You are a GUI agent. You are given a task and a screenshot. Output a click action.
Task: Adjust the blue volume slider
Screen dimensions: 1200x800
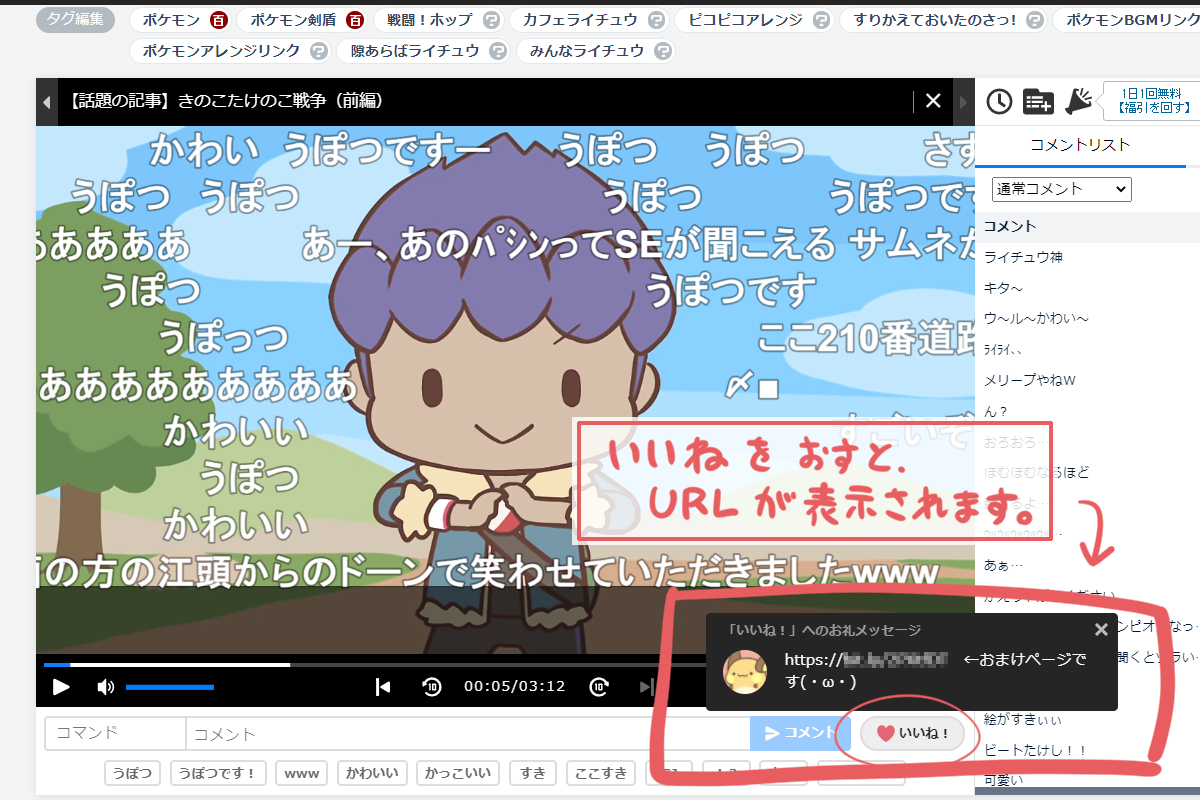click(170, 687)
